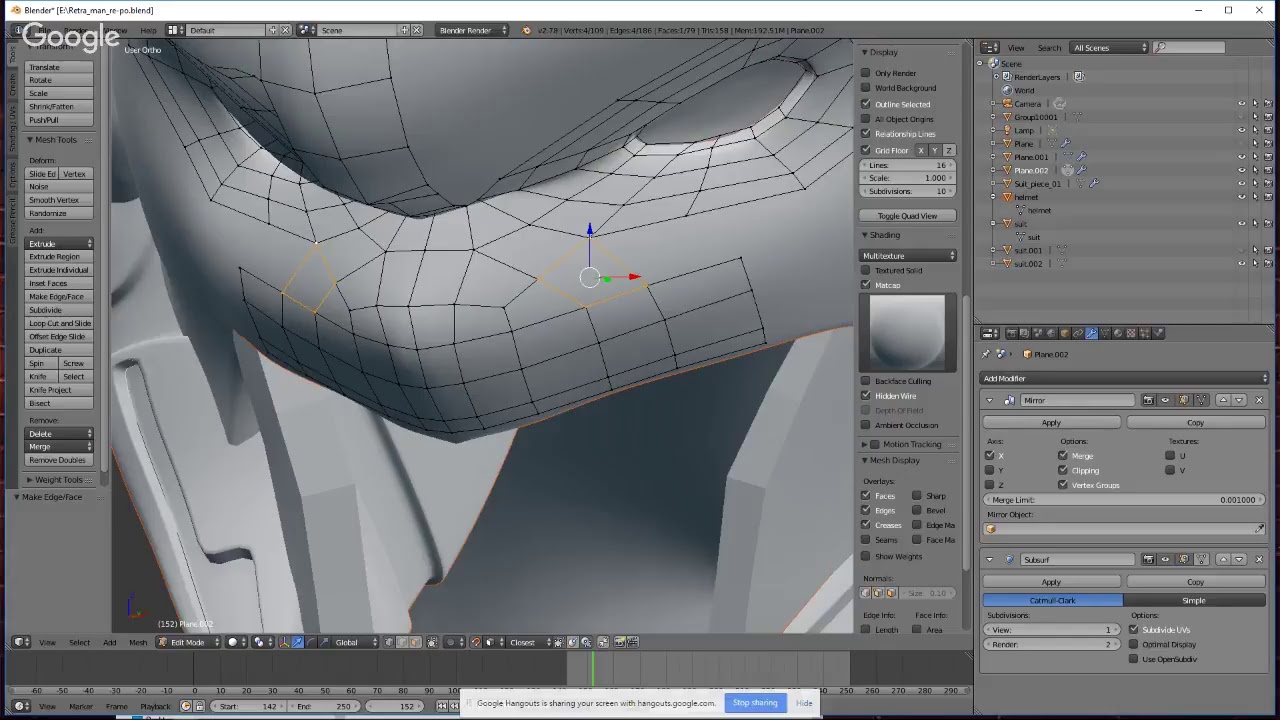The height and width of the screenshot is (720, 1280).
Task: Open the Modifiers properties tab (wrench icon)
Action: click(1090, 333)
